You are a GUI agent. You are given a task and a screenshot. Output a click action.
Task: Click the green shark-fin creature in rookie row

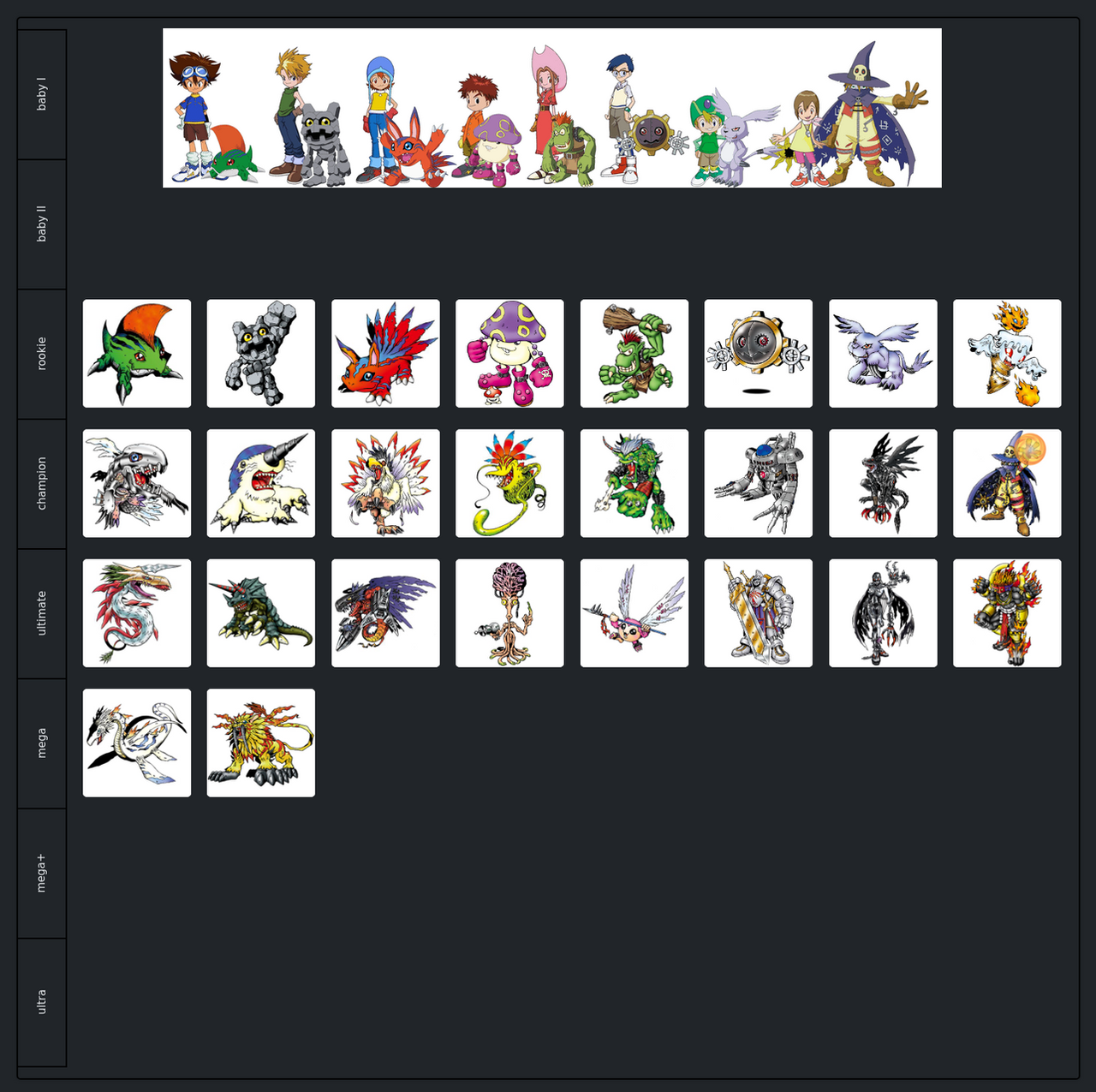137,354
